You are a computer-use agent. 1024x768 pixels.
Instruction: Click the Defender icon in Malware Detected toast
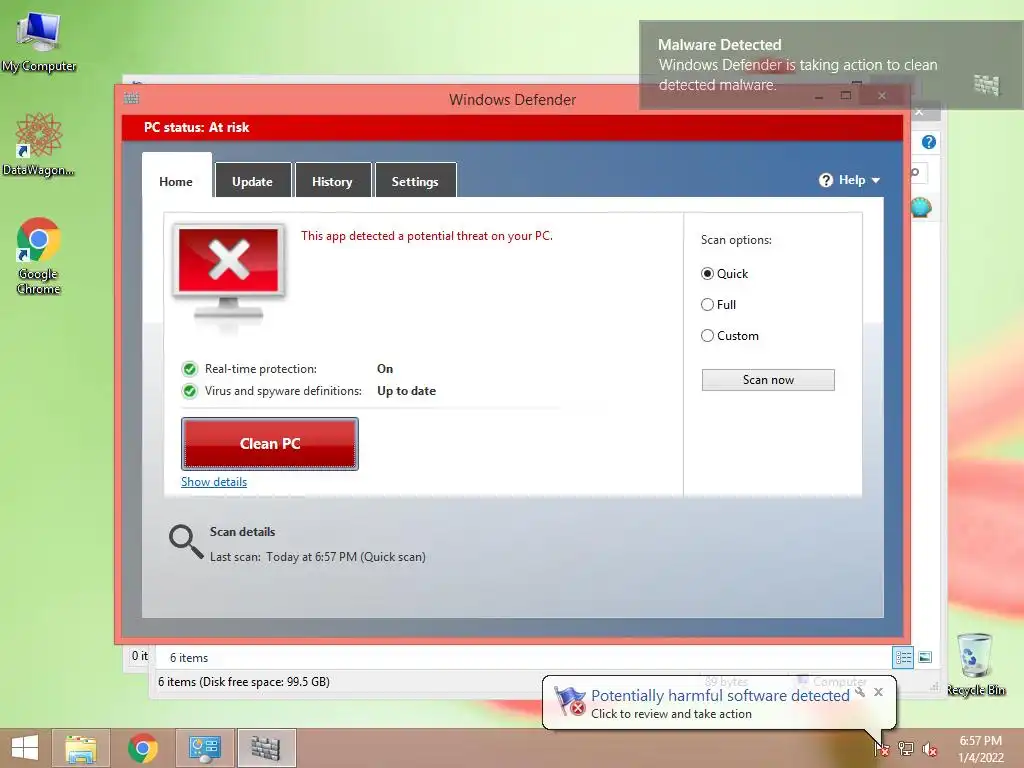click(987, 85)
